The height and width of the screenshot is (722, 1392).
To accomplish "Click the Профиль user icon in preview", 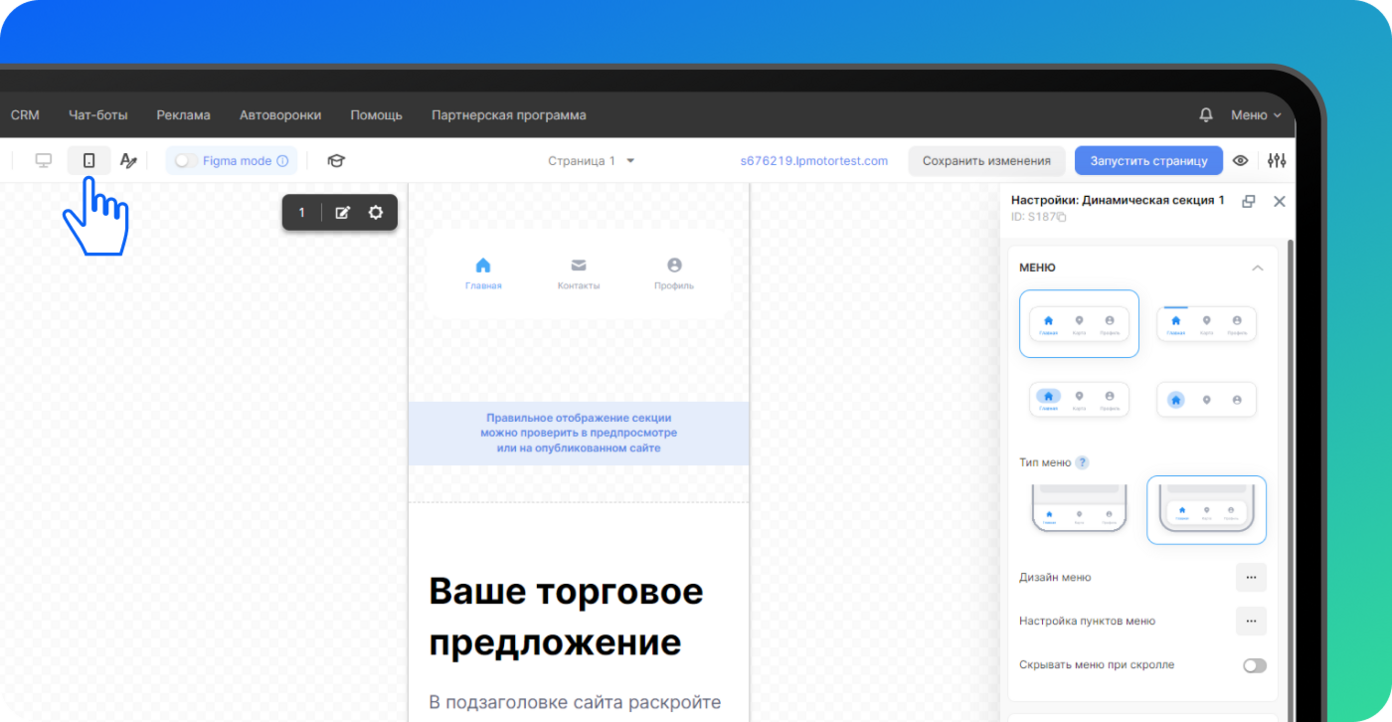I will pyautogui.click(x=674, y=265).
